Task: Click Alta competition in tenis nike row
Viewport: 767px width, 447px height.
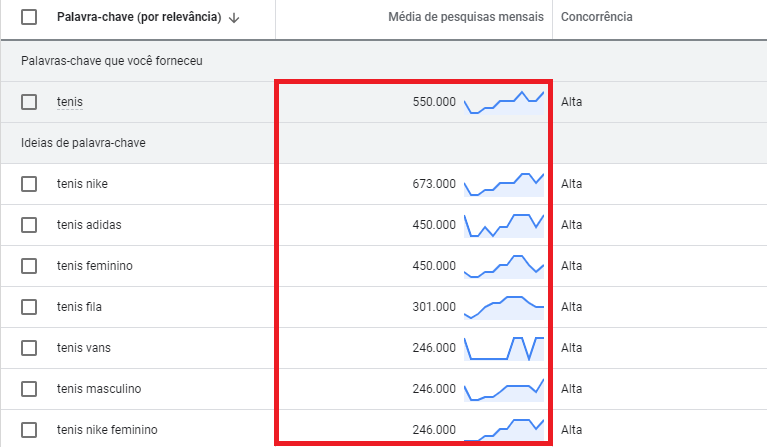Action: pyautogui.click(x=571, y=184)
